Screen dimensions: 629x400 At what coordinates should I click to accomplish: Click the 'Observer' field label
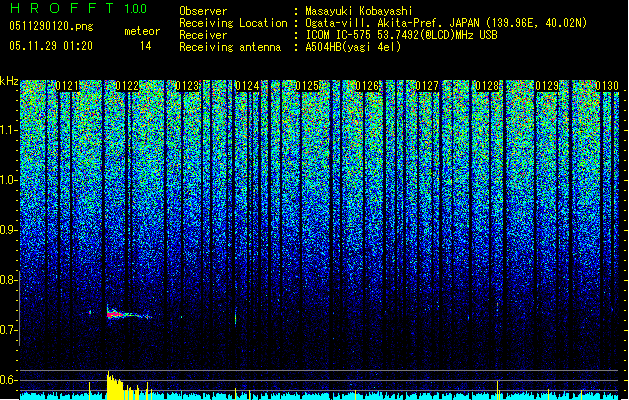point(203,11)
